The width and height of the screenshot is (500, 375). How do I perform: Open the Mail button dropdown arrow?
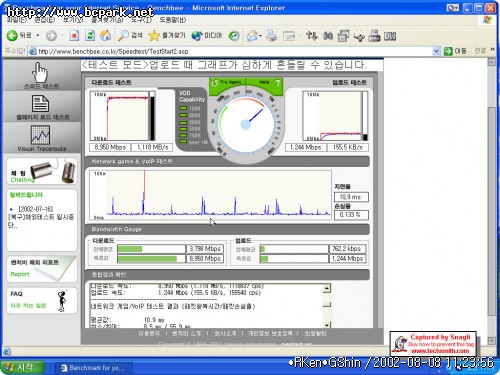tap(260, 36)
